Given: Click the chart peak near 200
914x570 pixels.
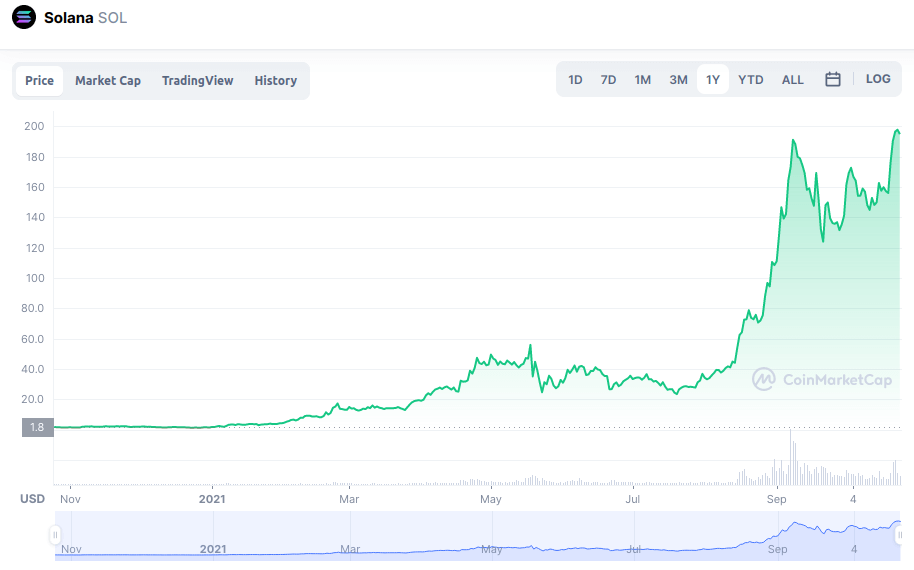Looking at the screenshot, I should click(896, 131).
